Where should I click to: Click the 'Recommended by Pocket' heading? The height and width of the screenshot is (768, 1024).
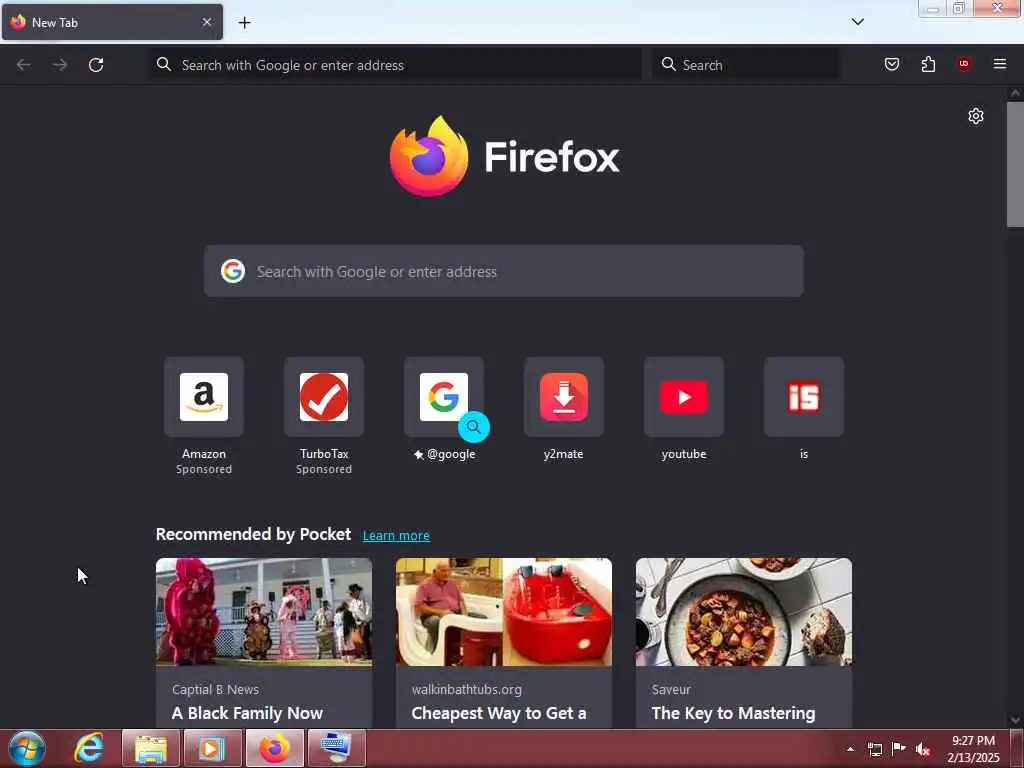click(x=253, y=534)
